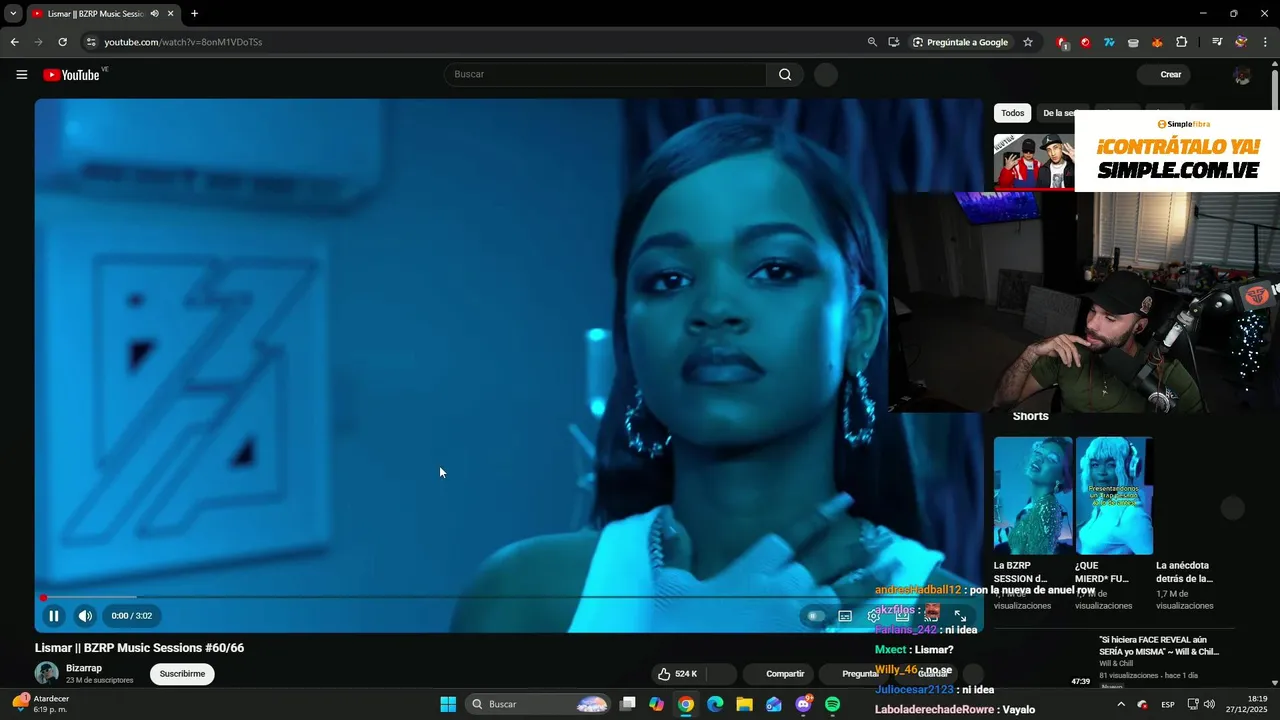Mute the video using the speaker icon
This screenshot has height=720, width=1280.
85,616
